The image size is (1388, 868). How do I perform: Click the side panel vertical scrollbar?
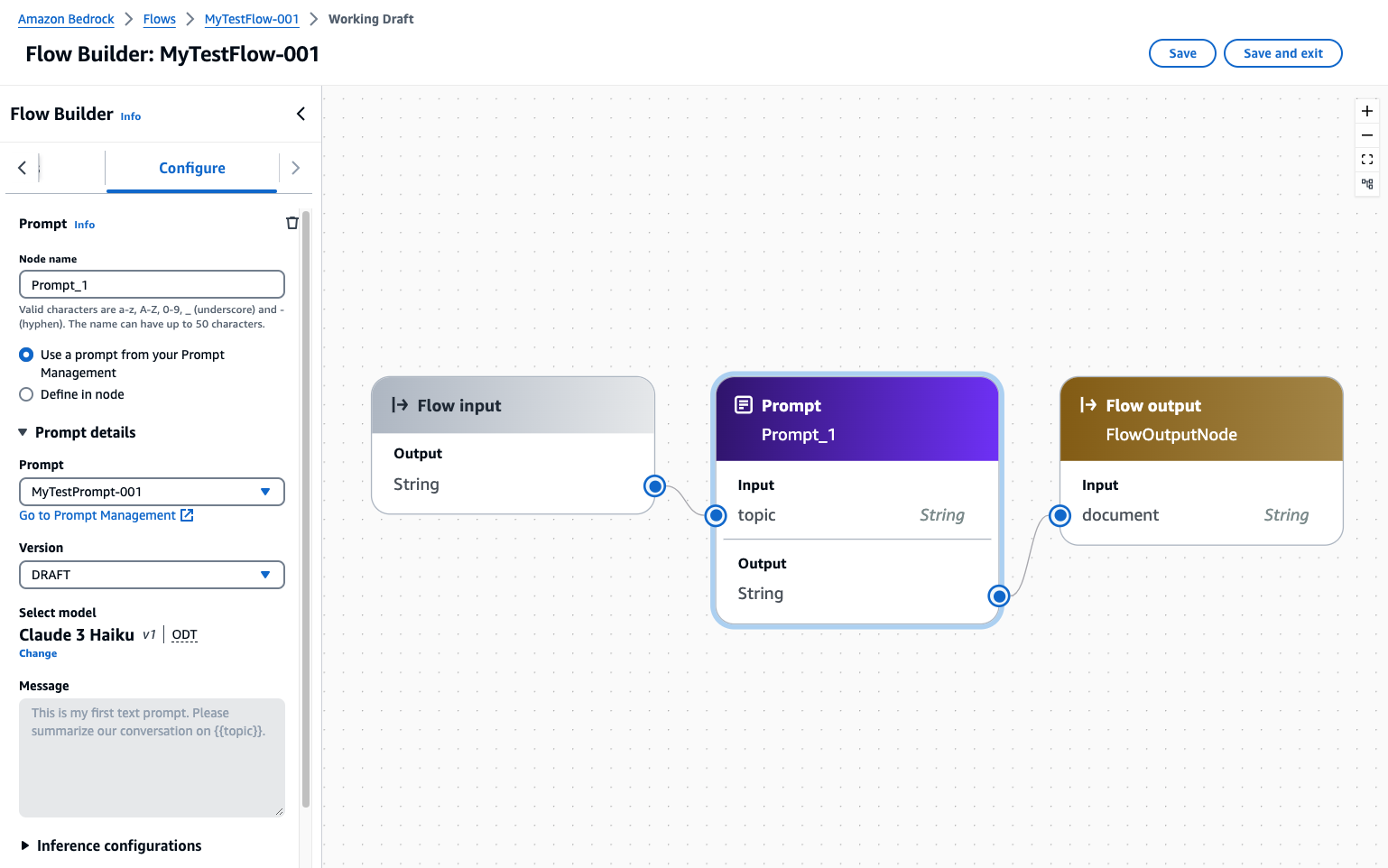click(x=306, y=509)
